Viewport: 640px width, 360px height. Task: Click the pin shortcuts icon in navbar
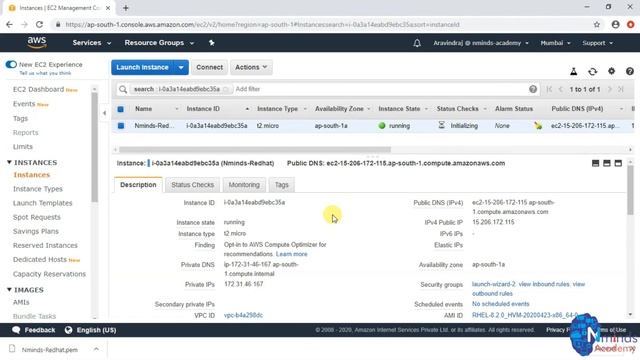[x=211, y=42]
